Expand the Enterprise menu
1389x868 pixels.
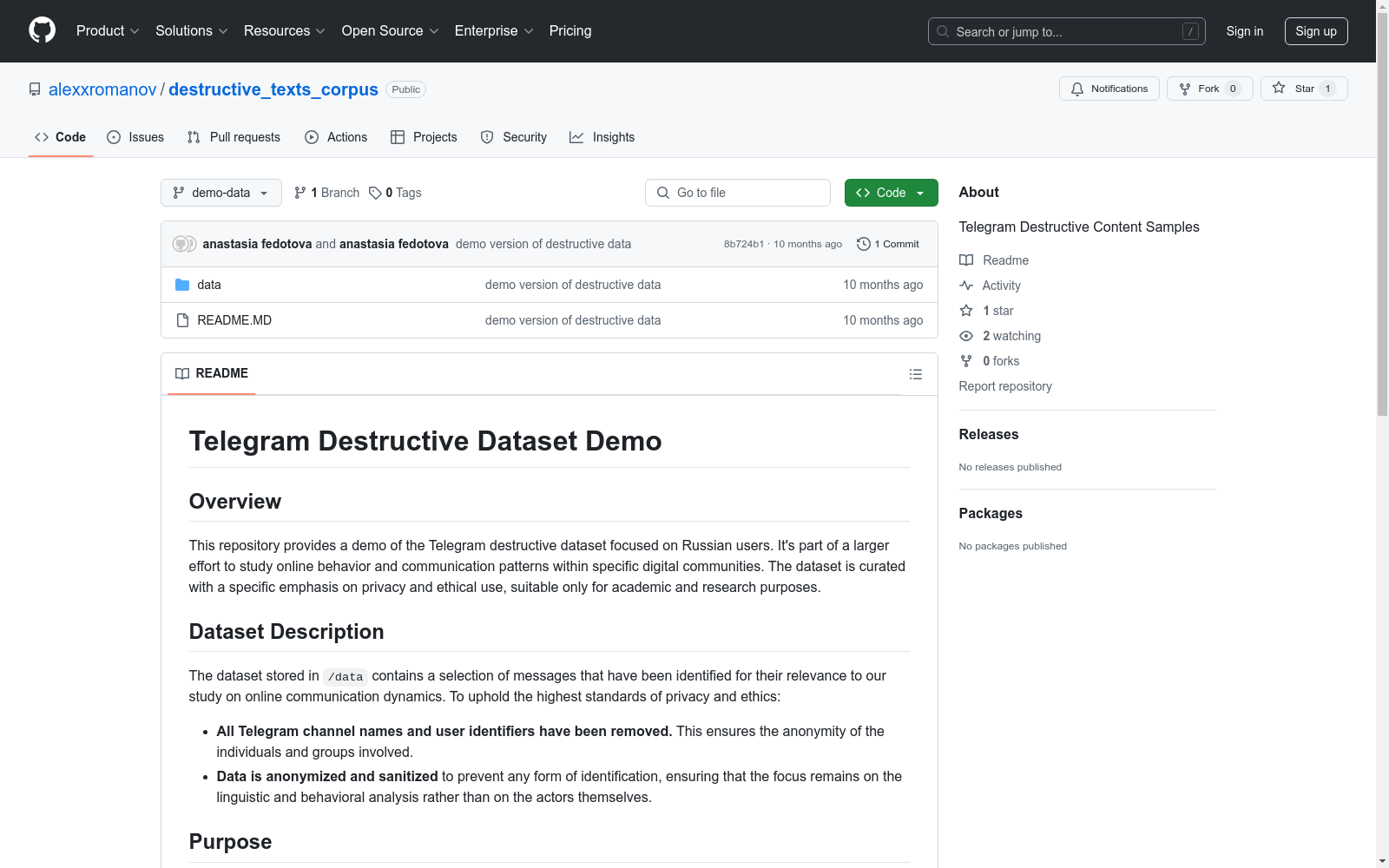pyautogui.click(x=494, y=31)
